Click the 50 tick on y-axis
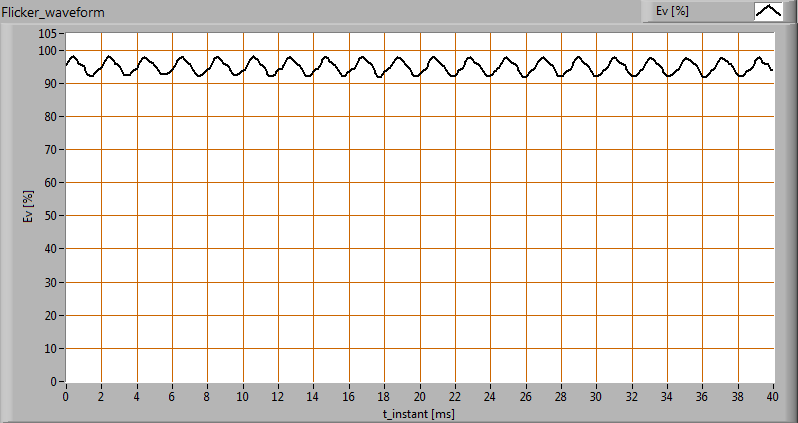The height and width of the screenshot is (423, 798). [x=52, y=216]
